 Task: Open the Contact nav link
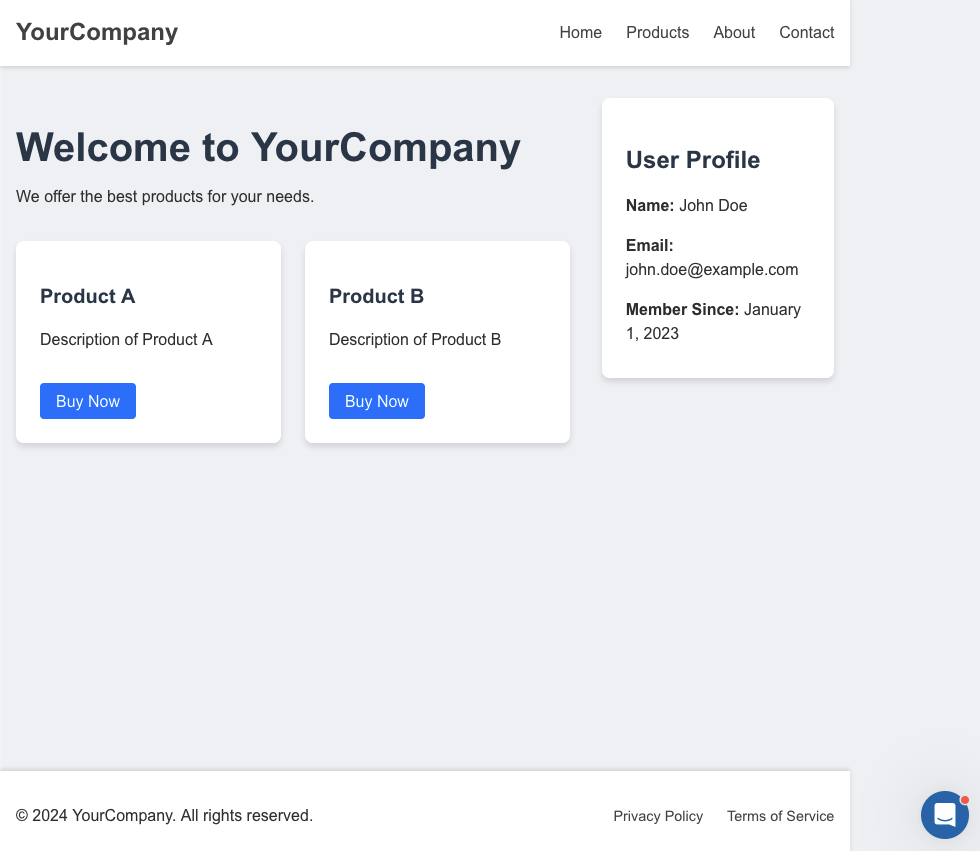click(806, 32)
